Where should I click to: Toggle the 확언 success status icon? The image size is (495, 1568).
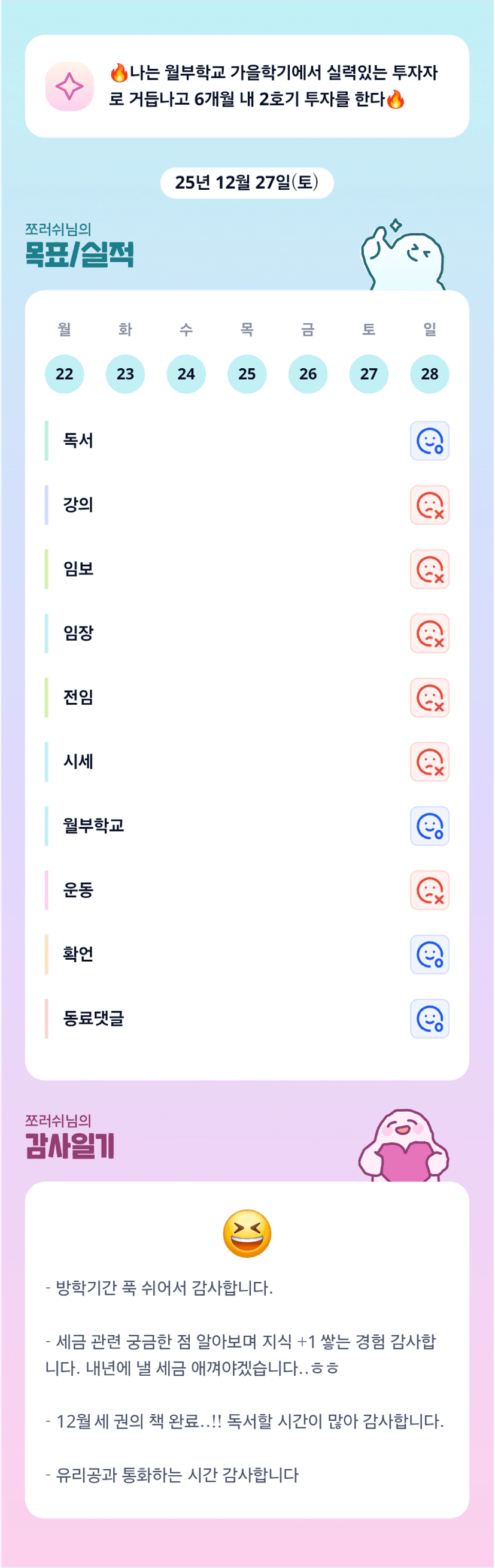pyautogui.click(x=429, y=954)
